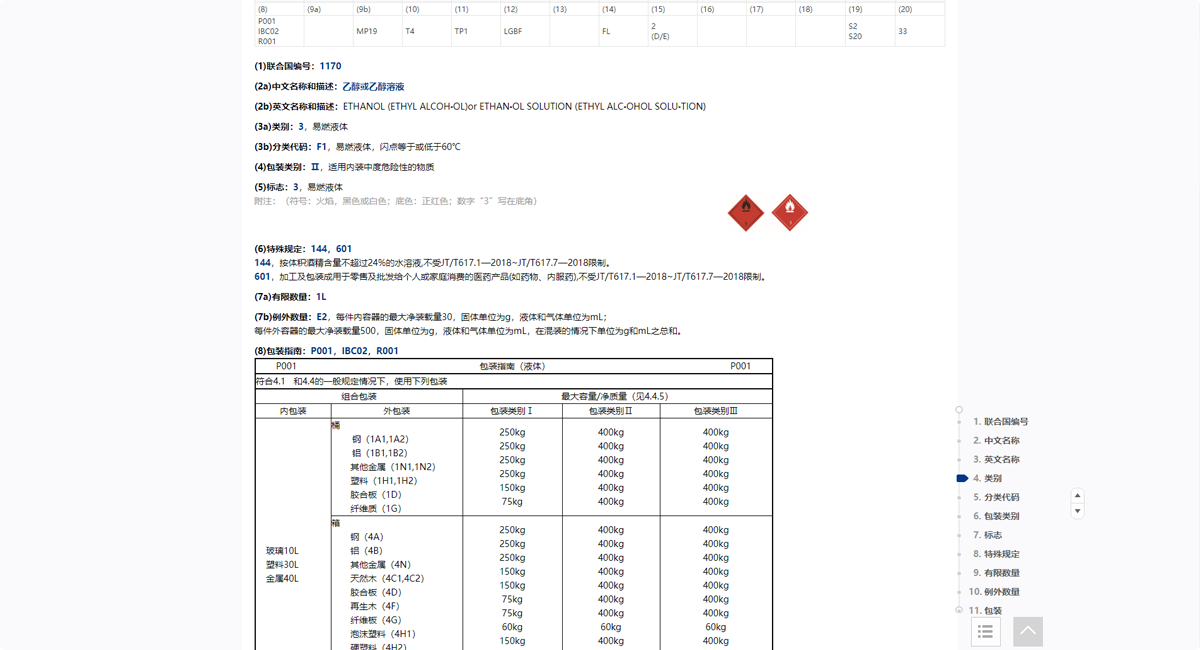Click the English name starting with ETHANOL
This screenshot has height=650, width=1200.
click(524, 107)
